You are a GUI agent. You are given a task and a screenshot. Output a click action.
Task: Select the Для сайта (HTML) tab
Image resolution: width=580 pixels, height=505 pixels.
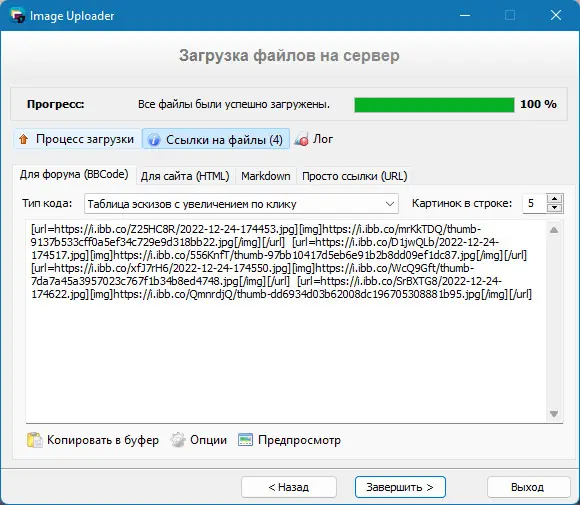point(185,176)
